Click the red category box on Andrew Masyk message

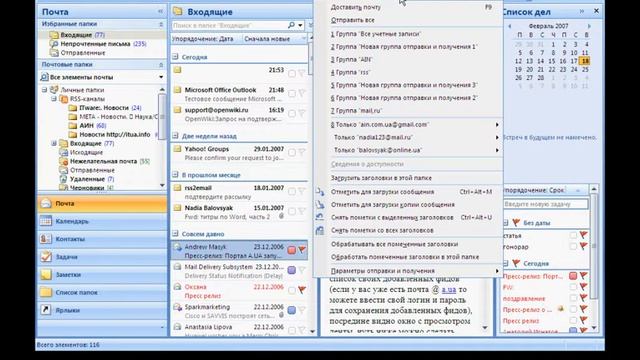coord(292,250)
